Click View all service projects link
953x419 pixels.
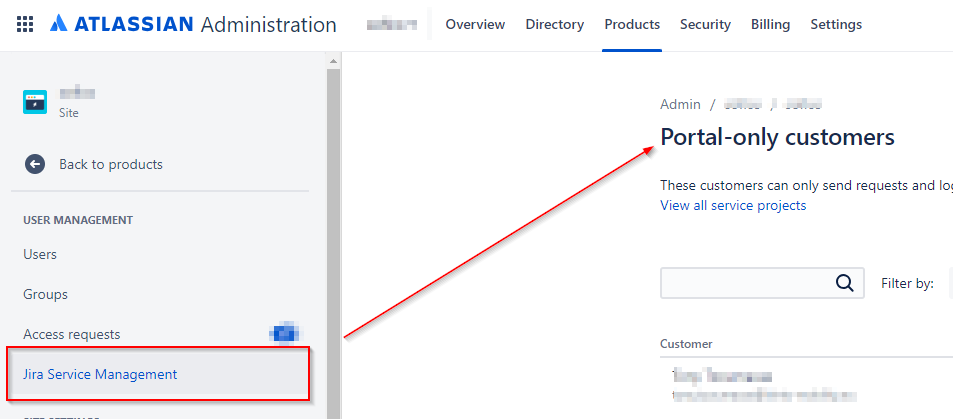[733, 206]
